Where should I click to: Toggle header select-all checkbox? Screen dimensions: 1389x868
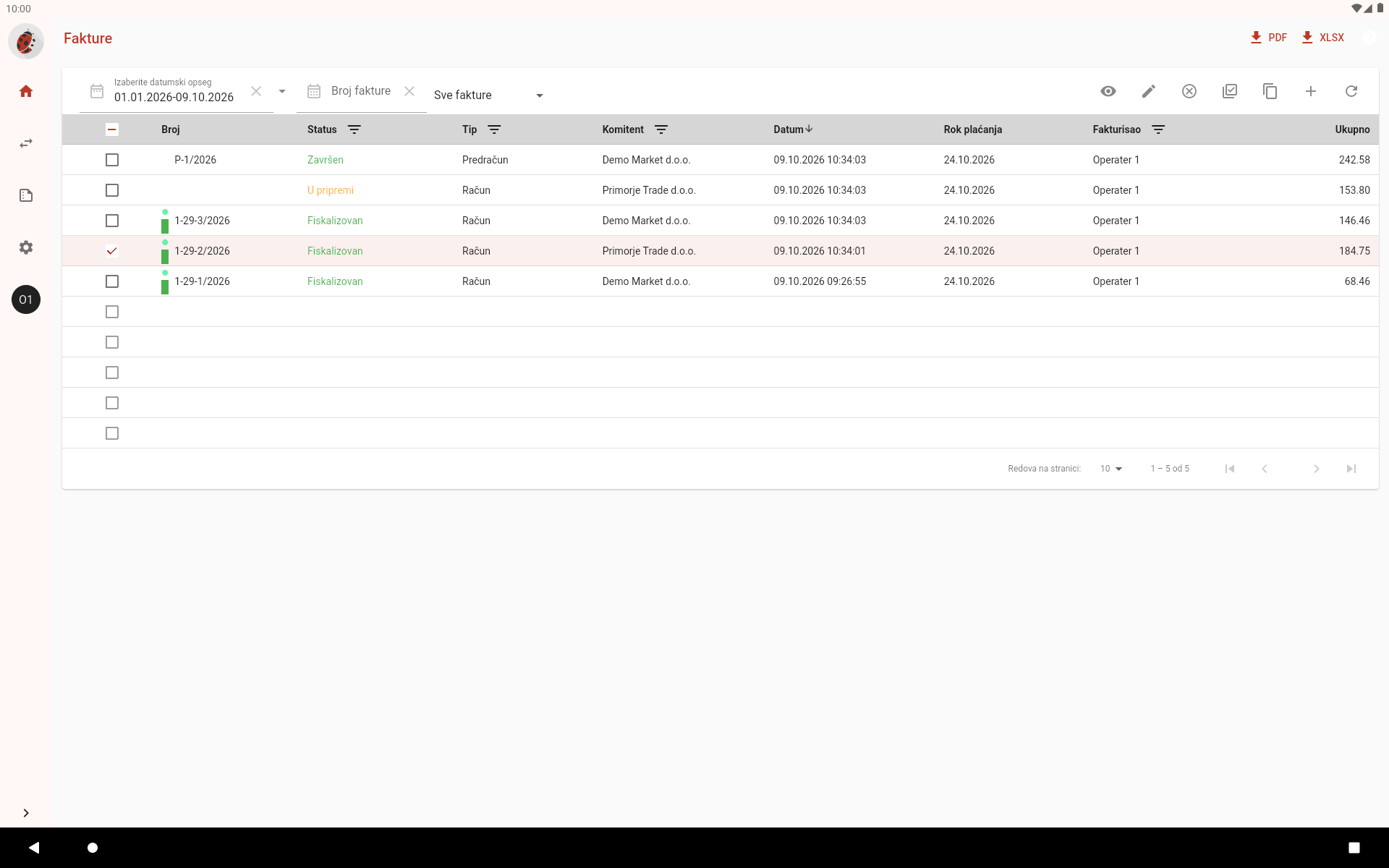[112, 129]
